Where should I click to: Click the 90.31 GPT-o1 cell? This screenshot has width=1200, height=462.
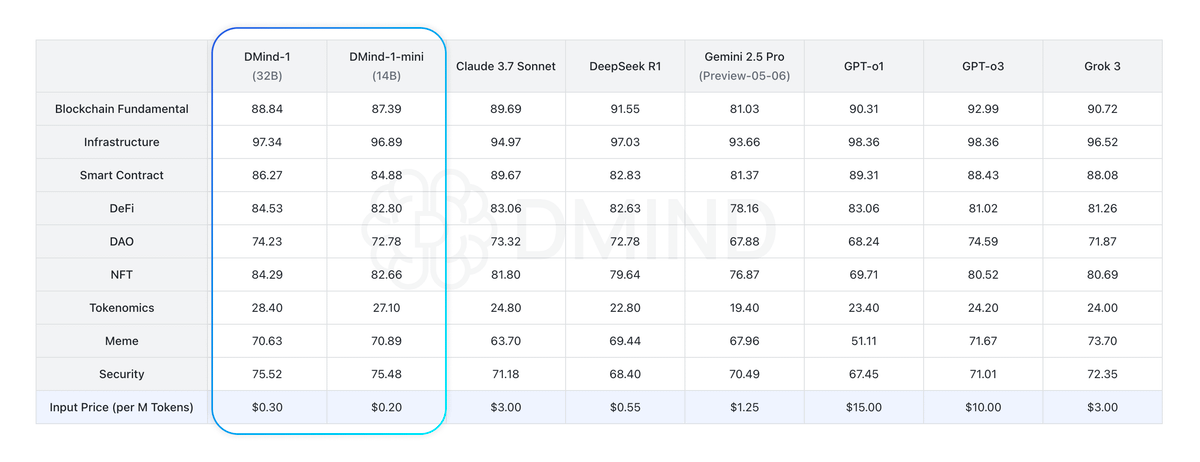point(863,108)
